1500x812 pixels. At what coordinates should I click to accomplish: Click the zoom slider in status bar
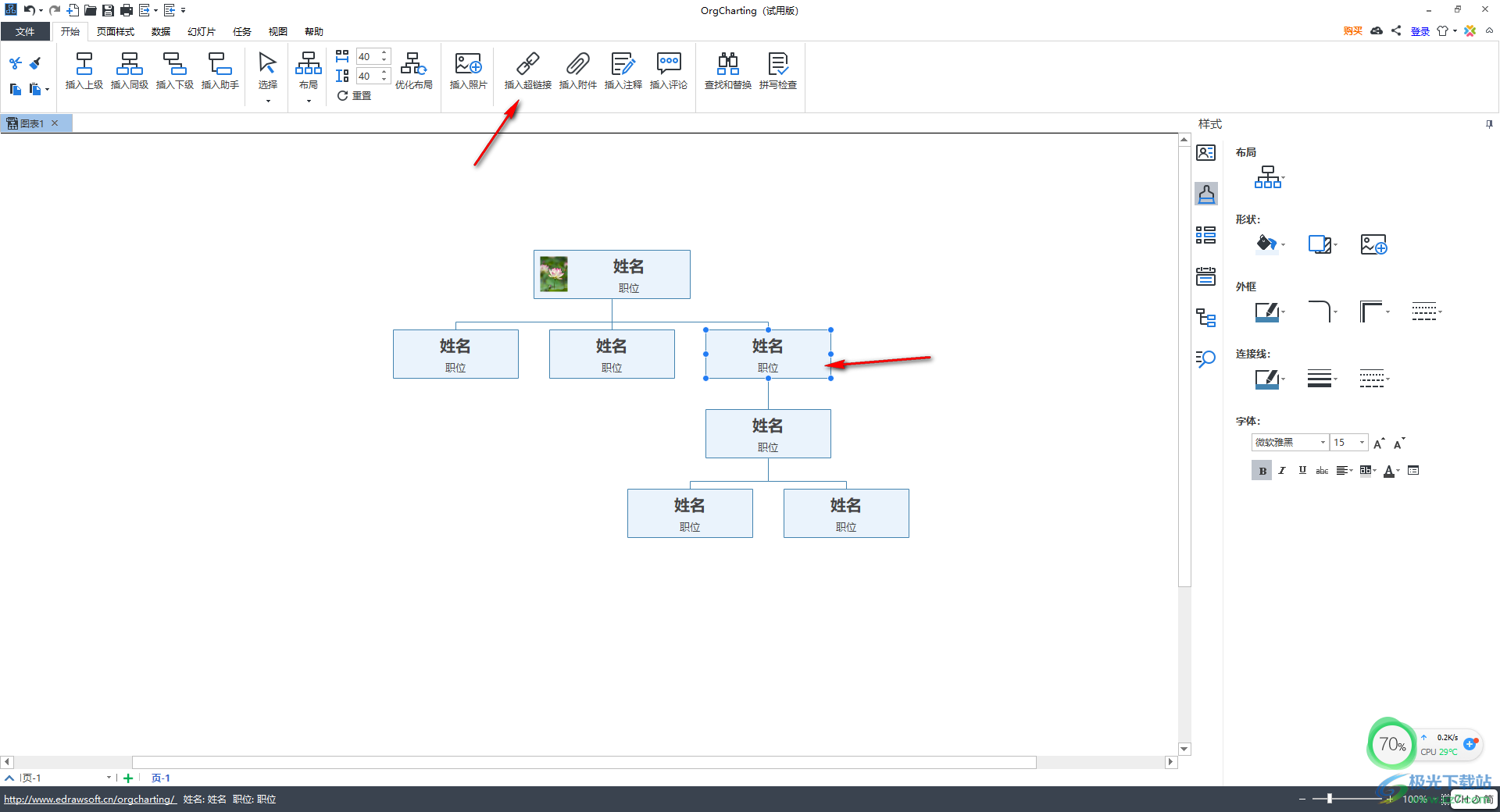[1330, 799]
